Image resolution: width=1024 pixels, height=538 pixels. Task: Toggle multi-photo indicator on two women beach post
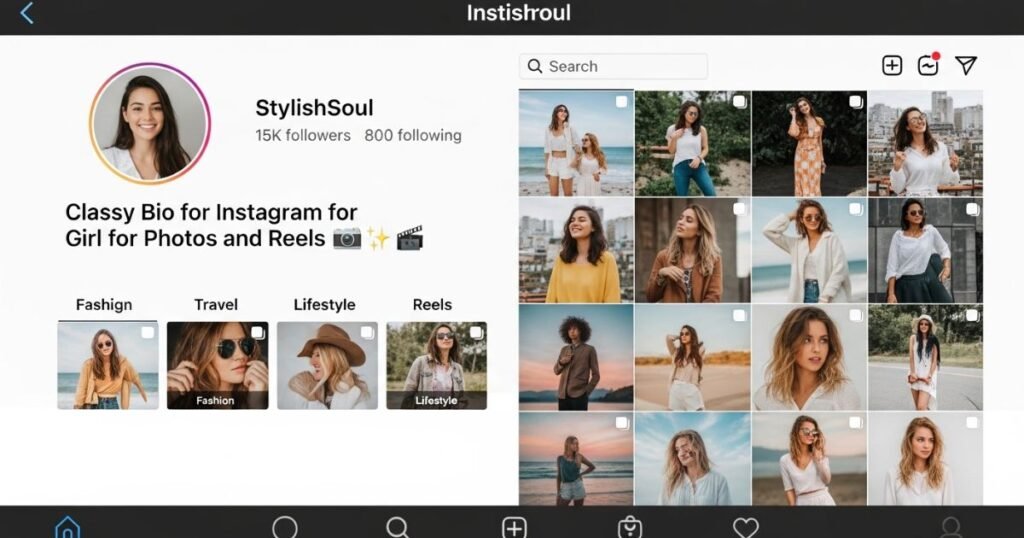coord(622,102)
